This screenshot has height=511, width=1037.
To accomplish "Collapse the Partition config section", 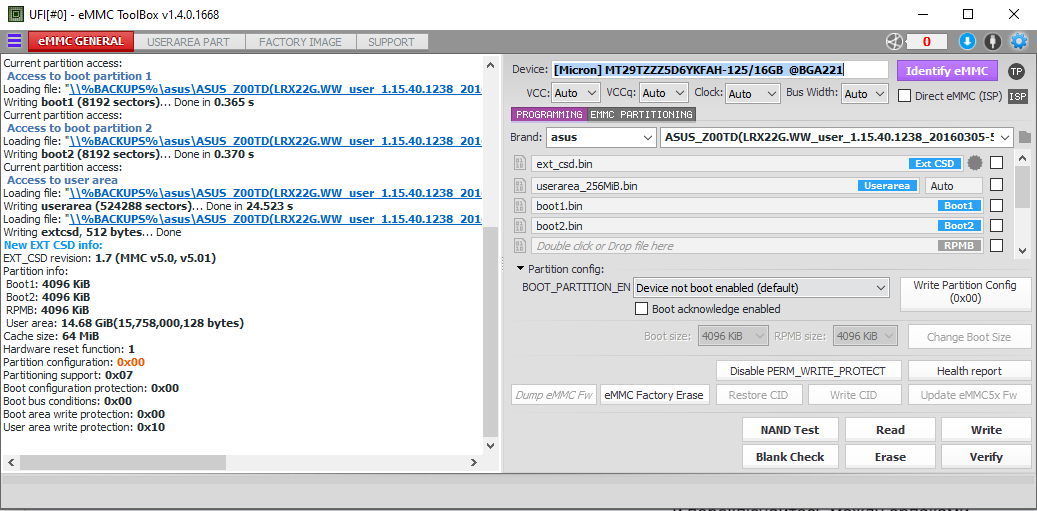I will 521,268.
